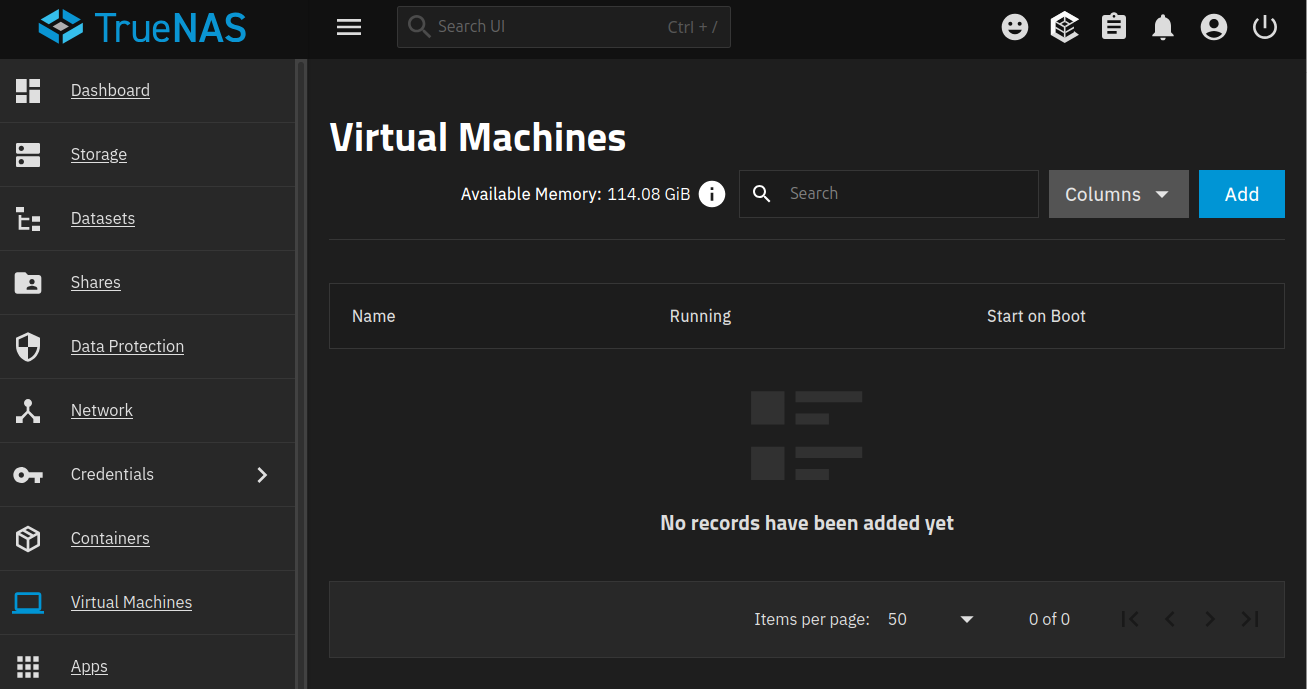Open the TrueCommand status icon

[1064, 27]
